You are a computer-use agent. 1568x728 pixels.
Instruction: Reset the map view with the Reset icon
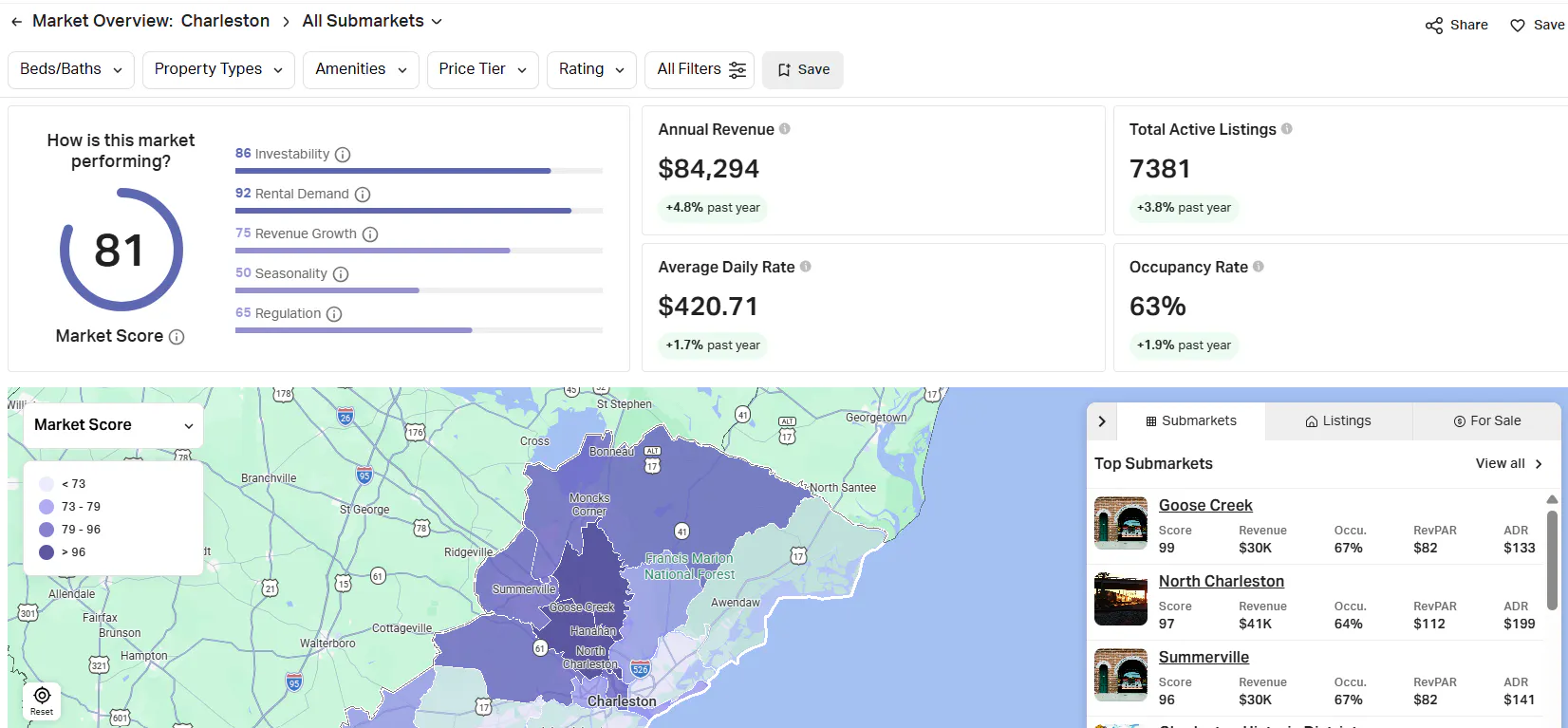coord(42,700)
